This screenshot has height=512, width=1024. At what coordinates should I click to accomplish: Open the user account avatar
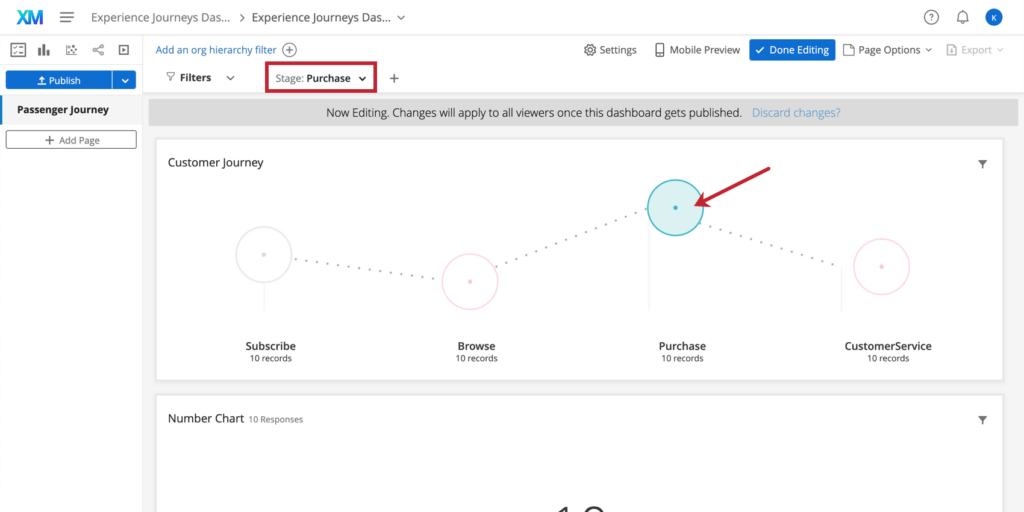(x=993, y=17)
